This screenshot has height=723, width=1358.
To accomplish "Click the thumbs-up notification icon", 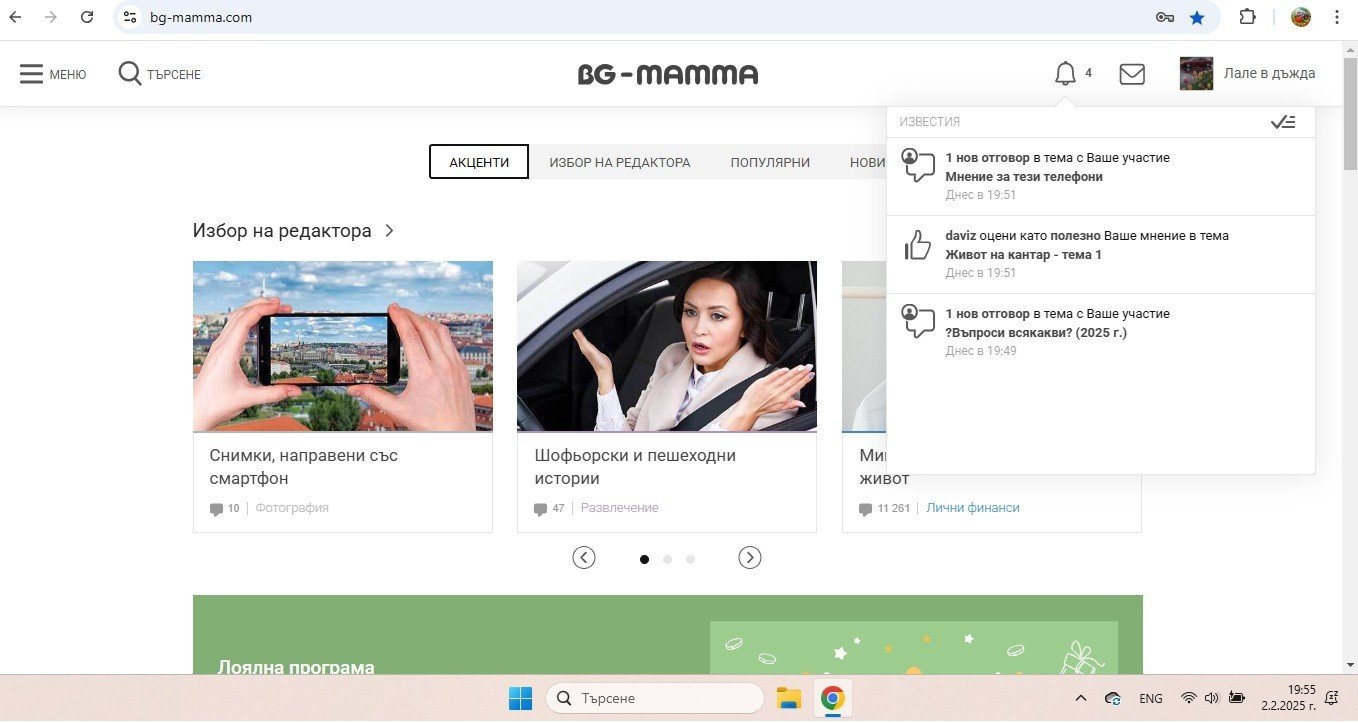I will (917, 245).
